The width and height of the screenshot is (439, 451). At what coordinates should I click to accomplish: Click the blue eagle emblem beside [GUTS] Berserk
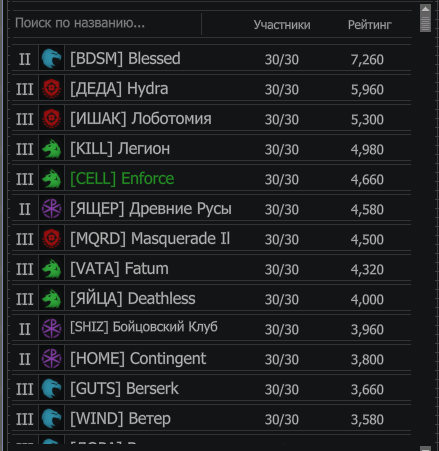[51, 389]
